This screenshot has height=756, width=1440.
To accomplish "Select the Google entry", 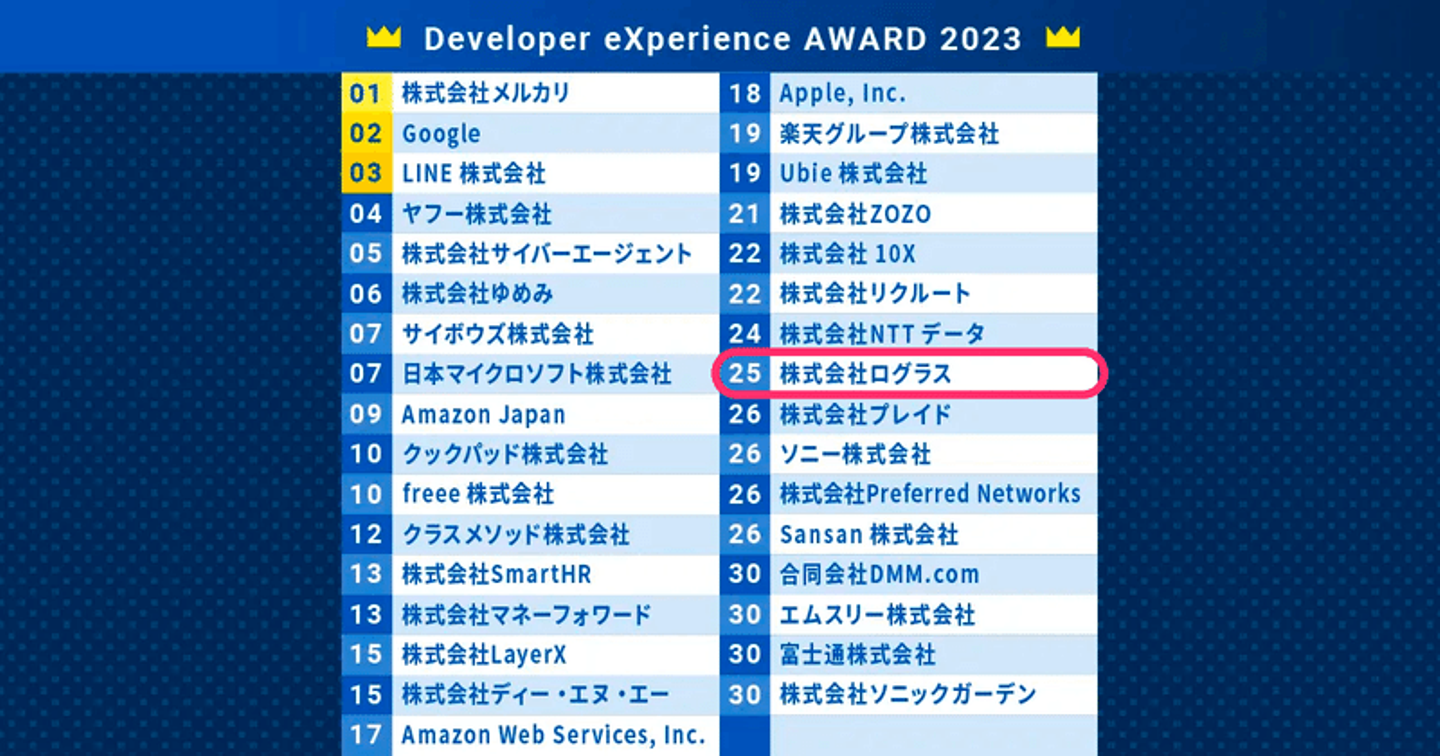I will pyautogui.click(x=441, y=133).
